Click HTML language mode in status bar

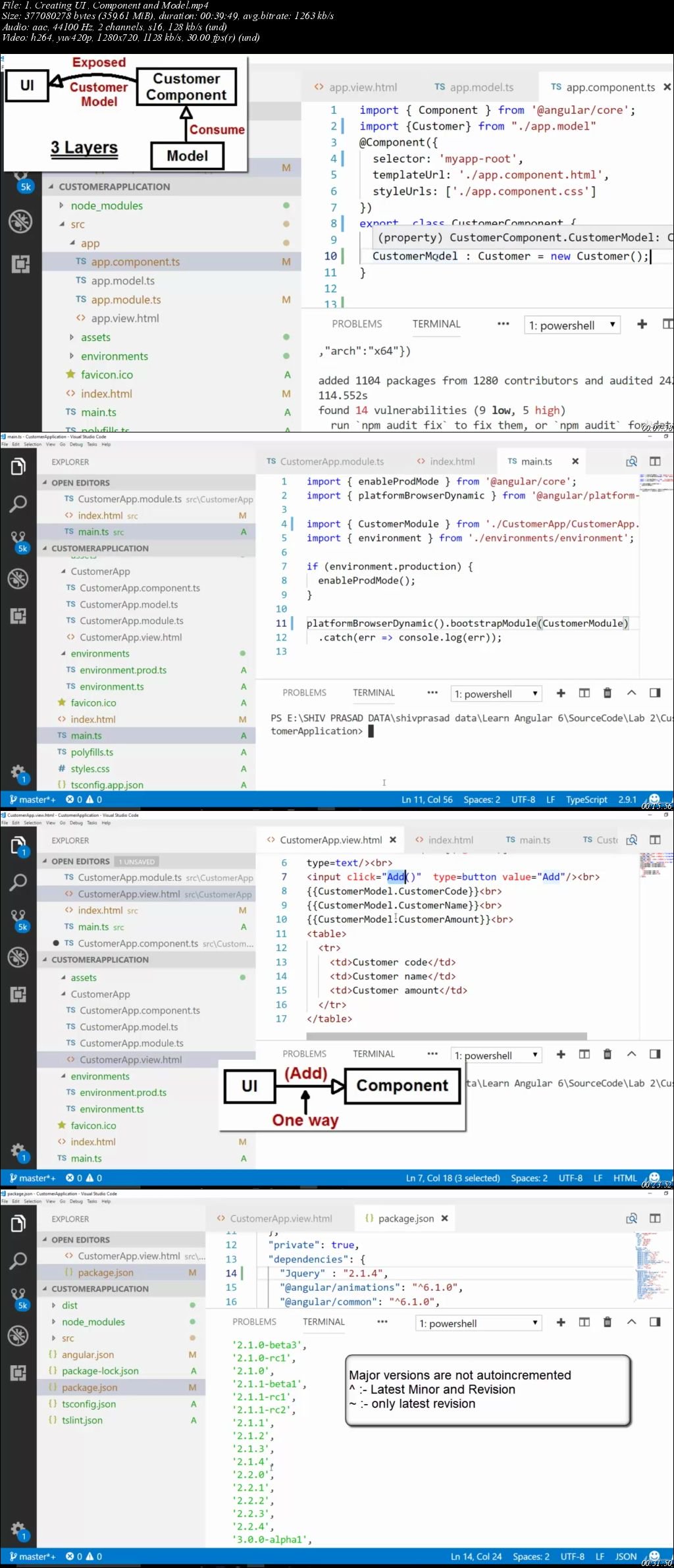pyautogui.click(x=625, y=1178)
